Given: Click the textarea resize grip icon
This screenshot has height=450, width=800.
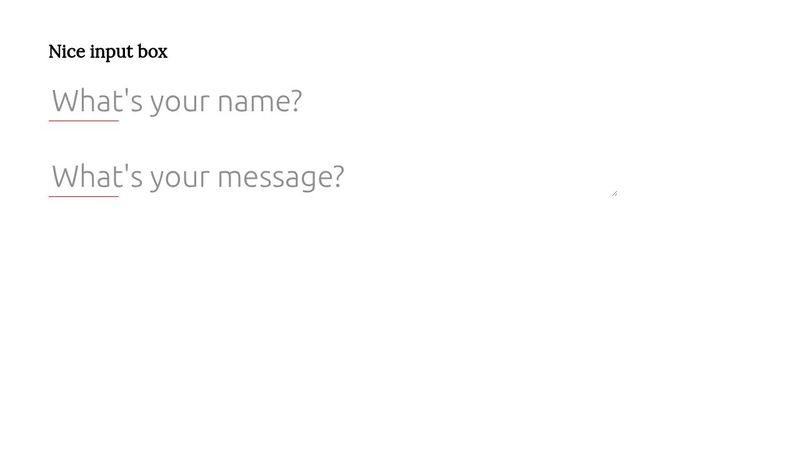Looking at the screenshot, I should point(614,193).
